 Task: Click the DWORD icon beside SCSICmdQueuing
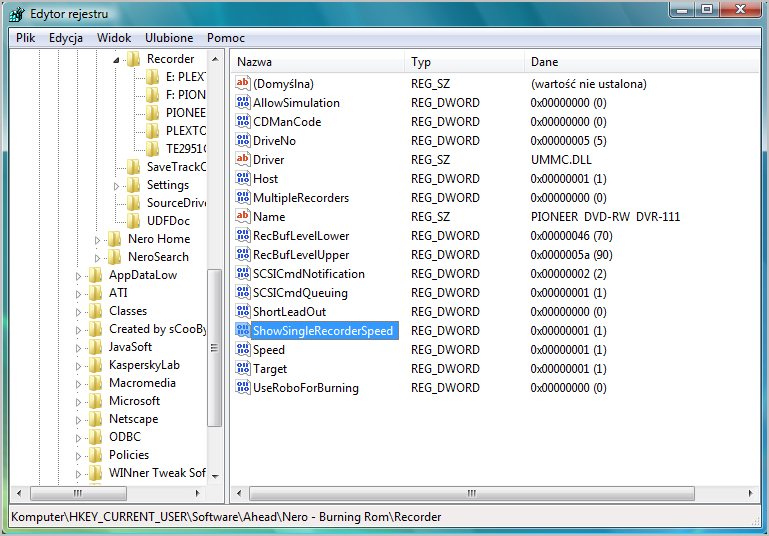tap(242, 292)
